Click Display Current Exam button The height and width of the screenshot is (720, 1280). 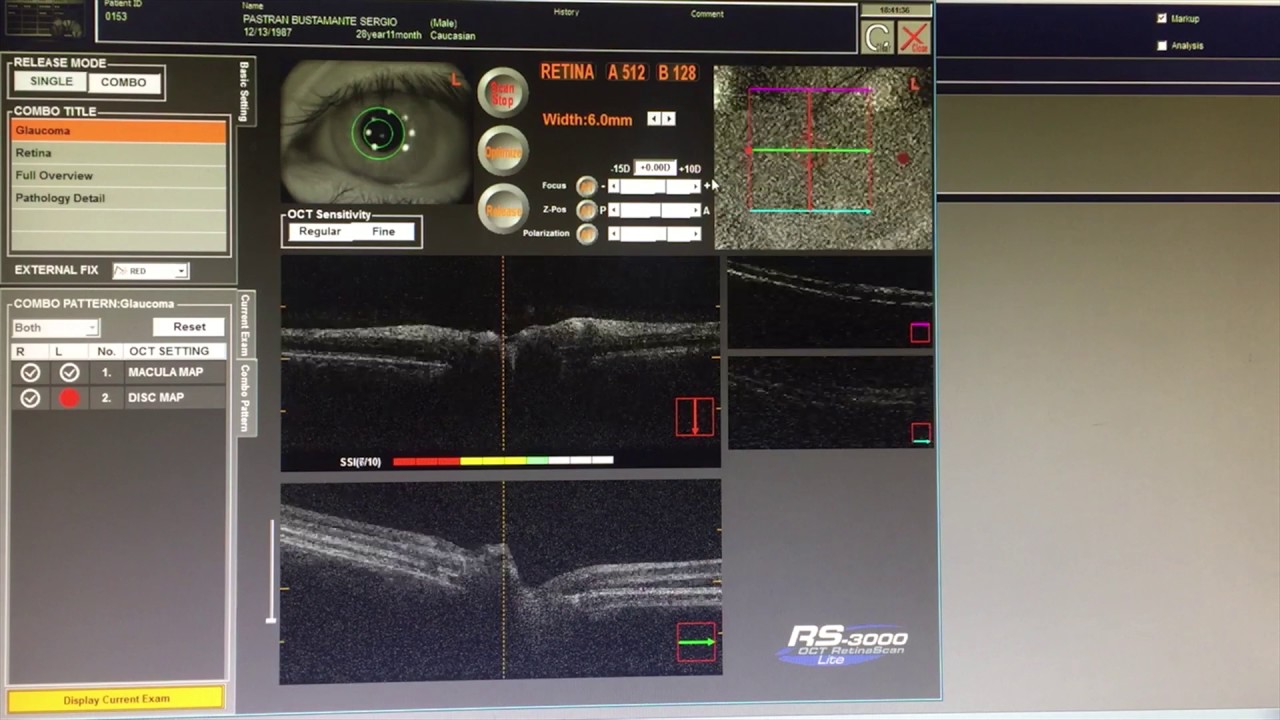(x=116, y=699)
